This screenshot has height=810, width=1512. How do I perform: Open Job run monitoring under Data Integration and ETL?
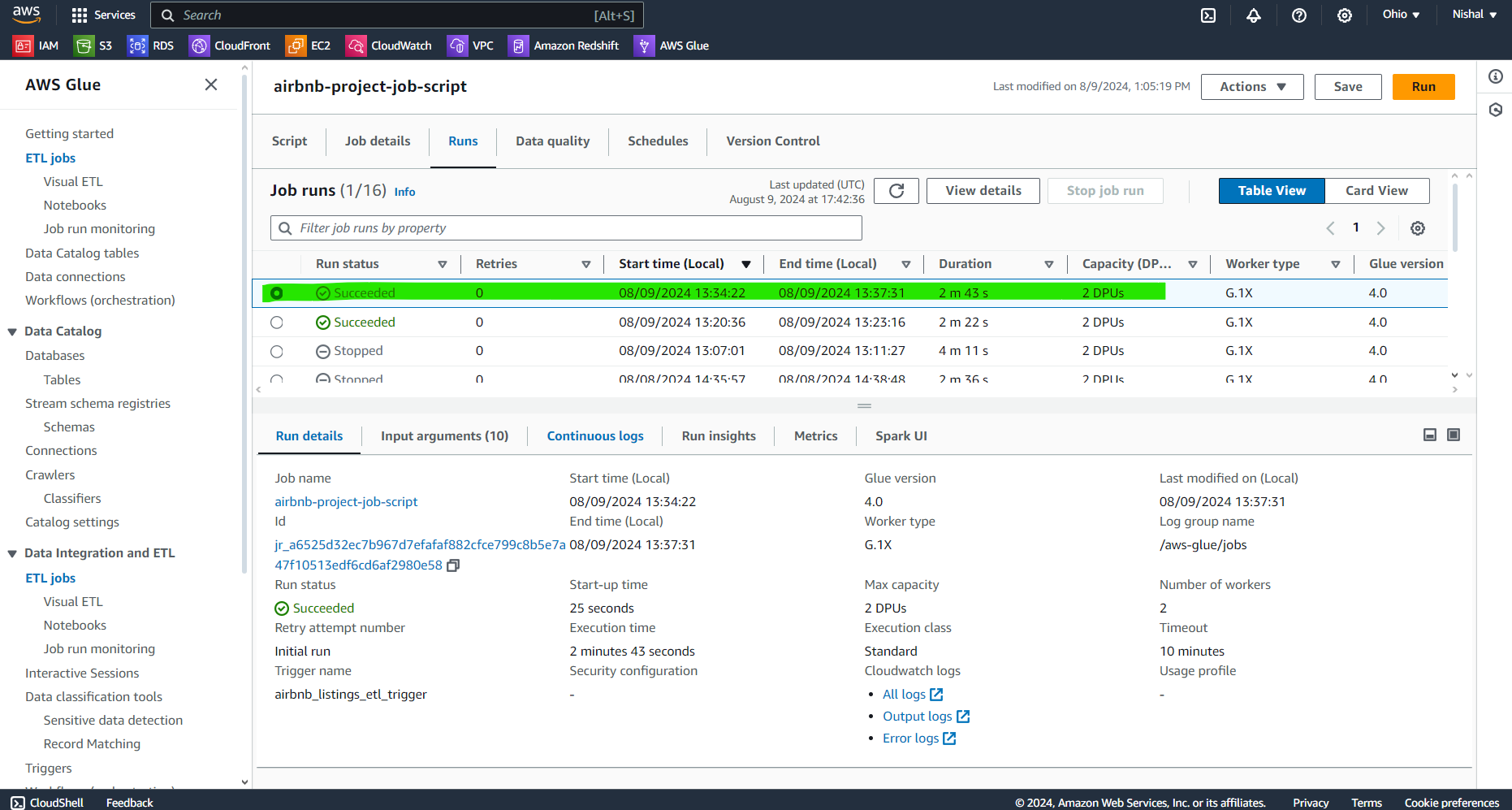[x=99, y=649]
